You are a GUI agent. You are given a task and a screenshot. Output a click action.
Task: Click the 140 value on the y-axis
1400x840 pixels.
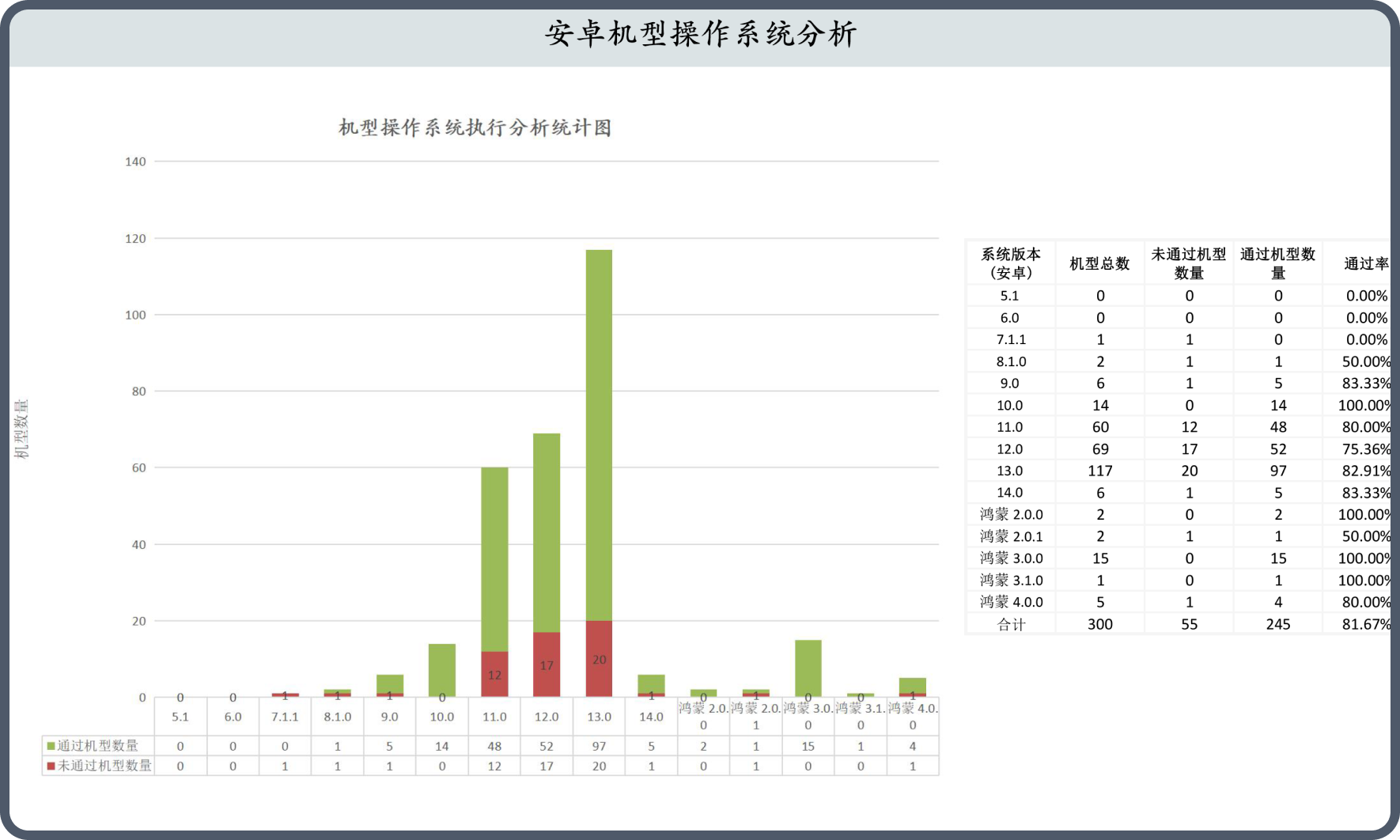click(x=135, y=162)
